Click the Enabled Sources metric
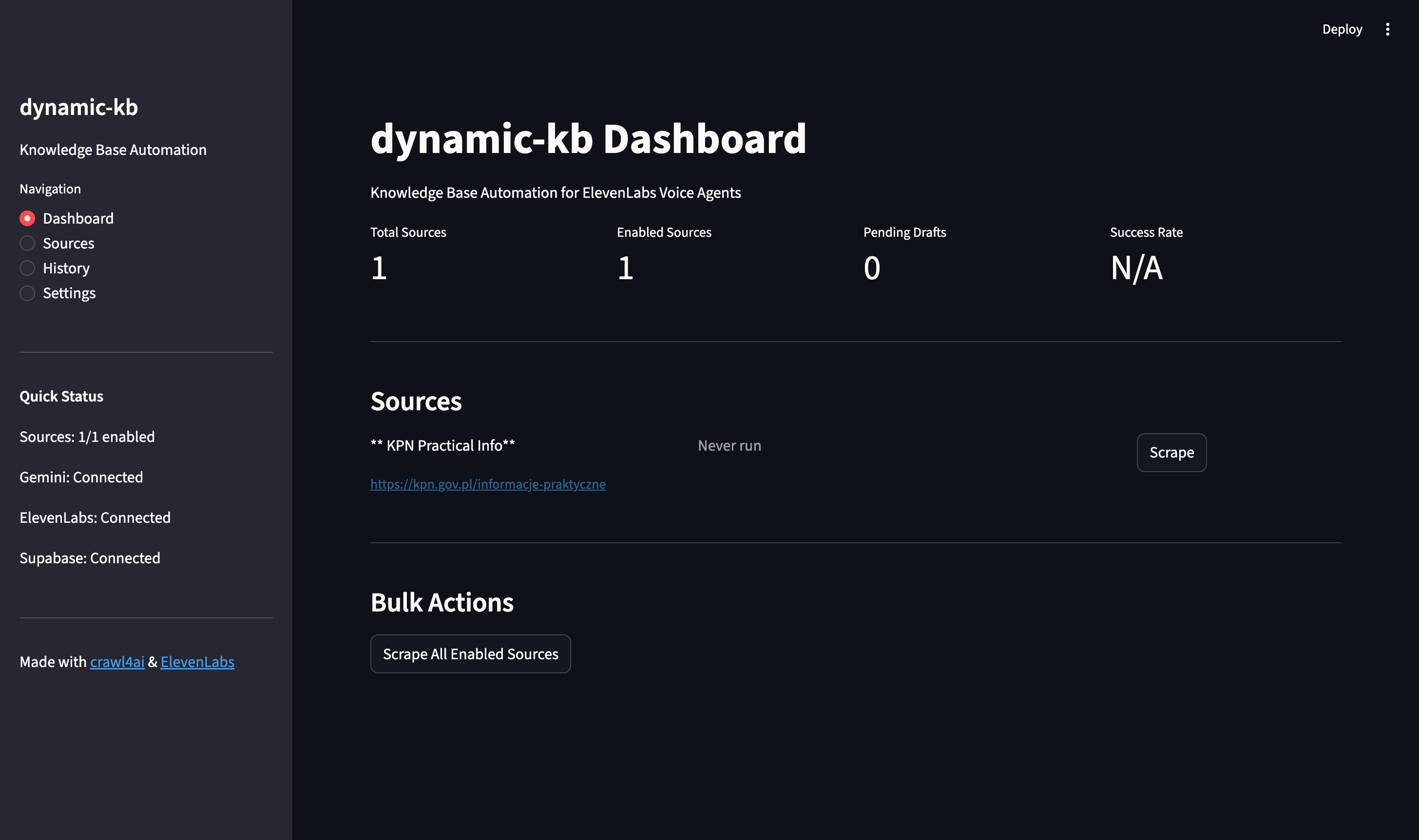 pyautogui.click(x=626, y=267)
